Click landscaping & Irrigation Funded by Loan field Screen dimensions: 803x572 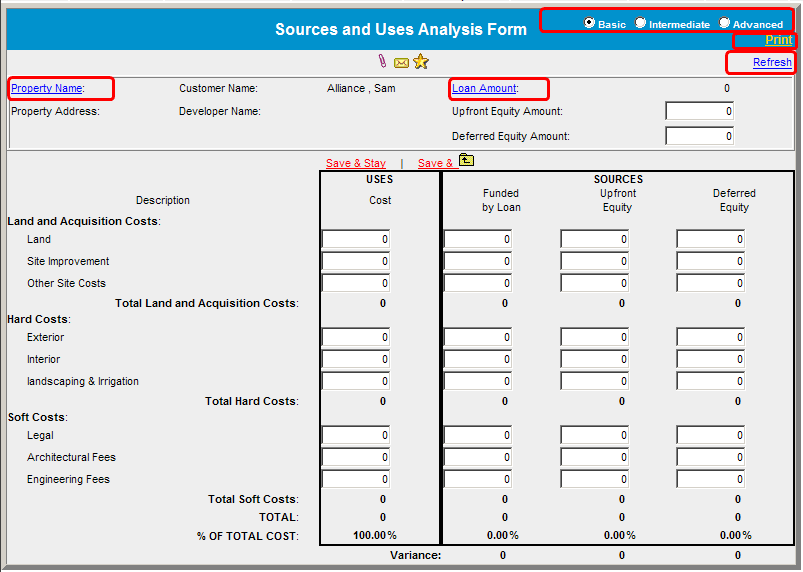[x=478, y=381]
